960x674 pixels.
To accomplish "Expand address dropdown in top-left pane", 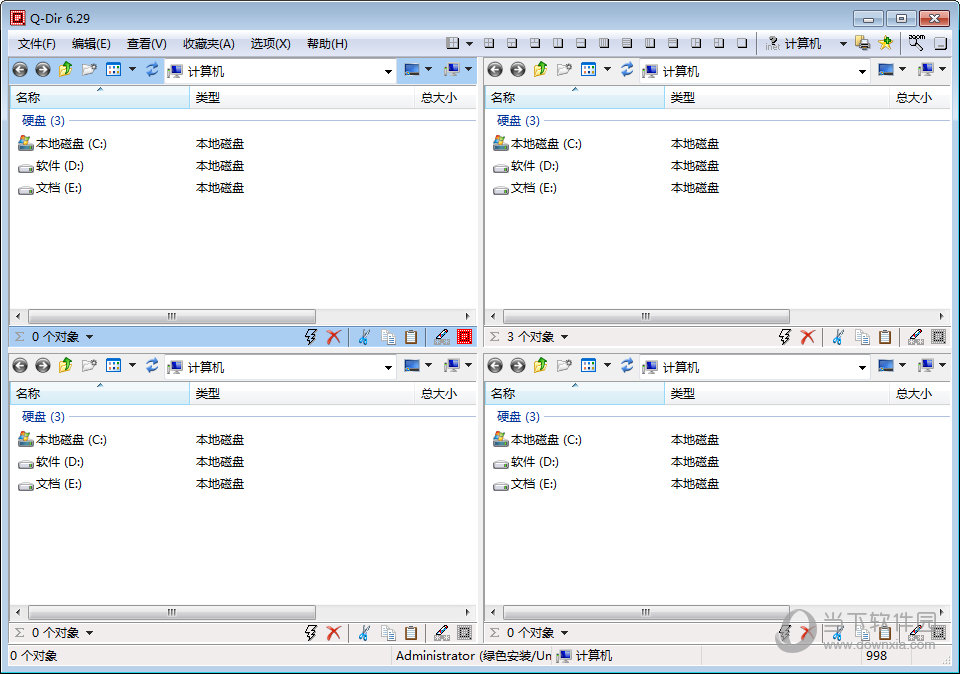I will click(x=388, y=72).
